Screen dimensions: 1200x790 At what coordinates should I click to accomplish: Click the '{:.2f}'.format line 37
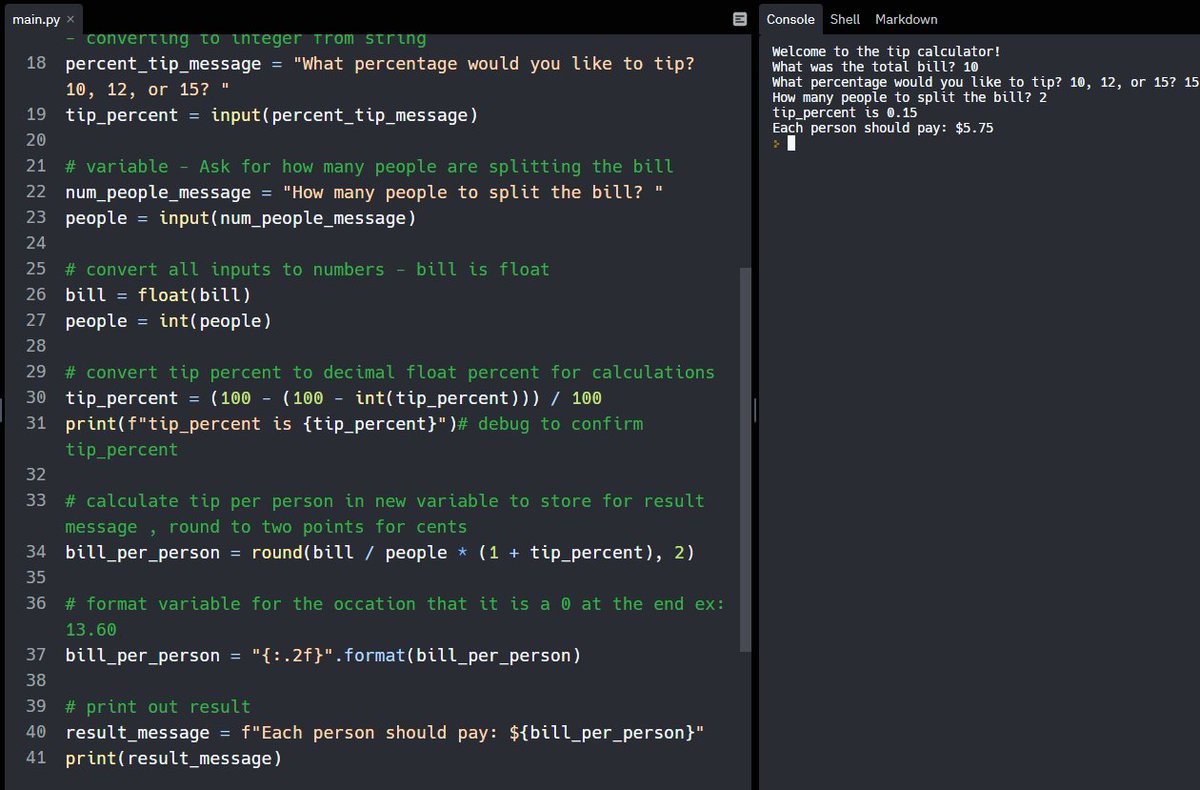click(x=323, y=656)
